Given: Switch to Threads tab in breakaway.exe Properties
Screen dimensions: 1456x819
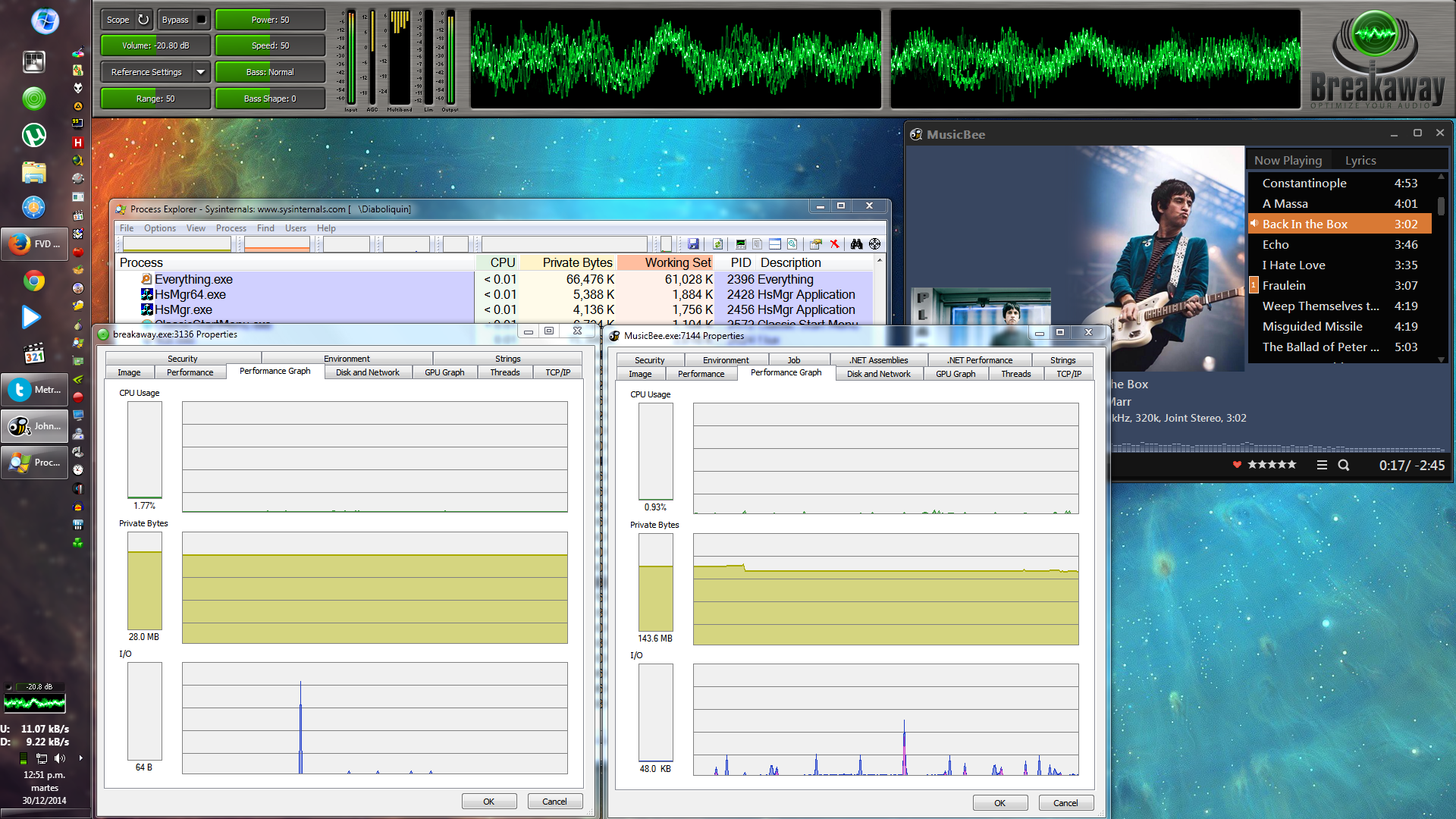Looking at the screenshot, I should point(504,372).
